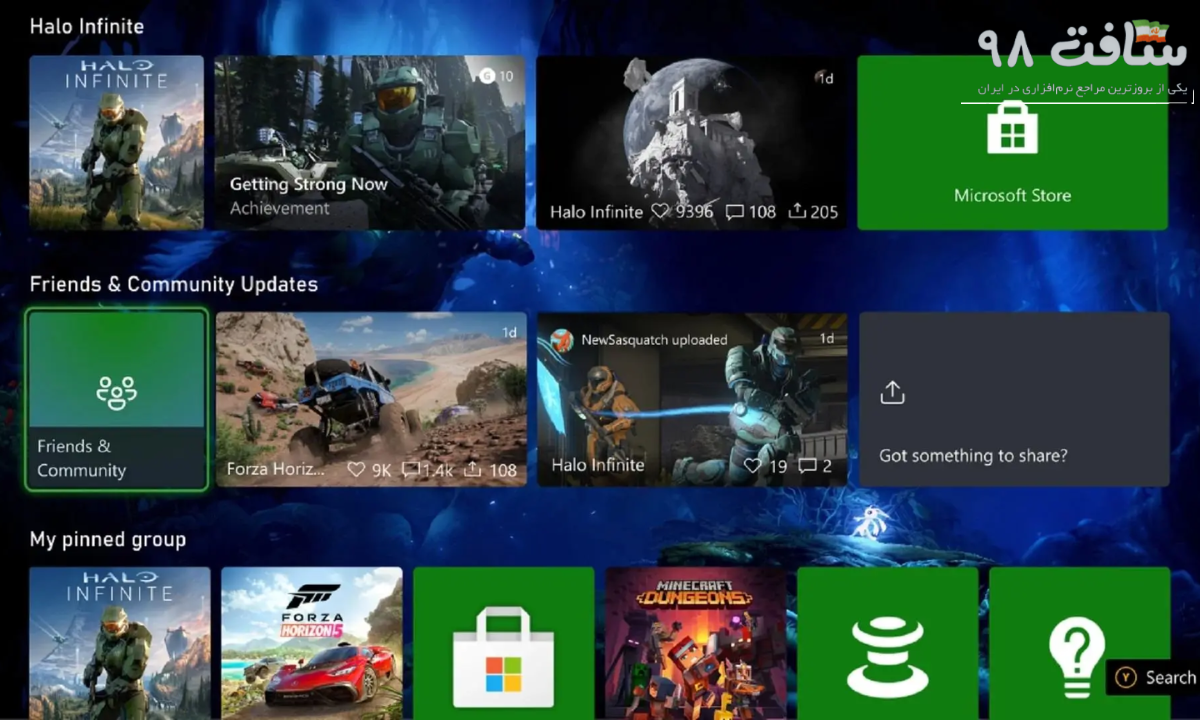Click the gamerscore icon on the achievement tile

click(x=487, y=76)
